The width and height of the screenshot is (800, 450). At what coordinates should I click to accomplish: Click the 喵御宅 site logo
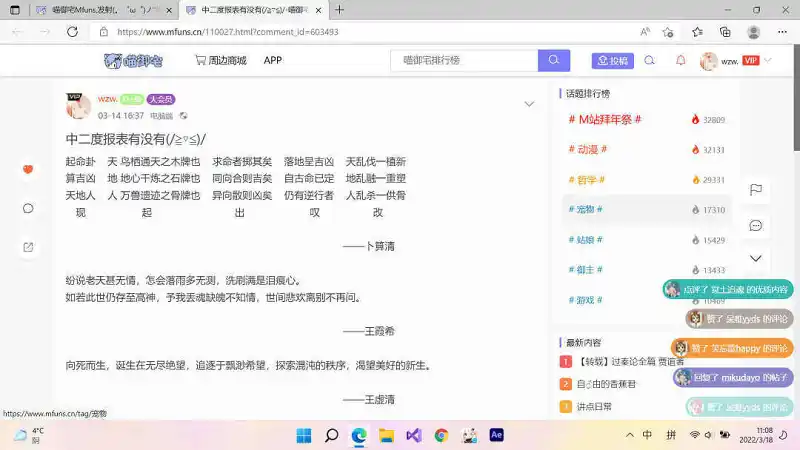pos(133,61)
